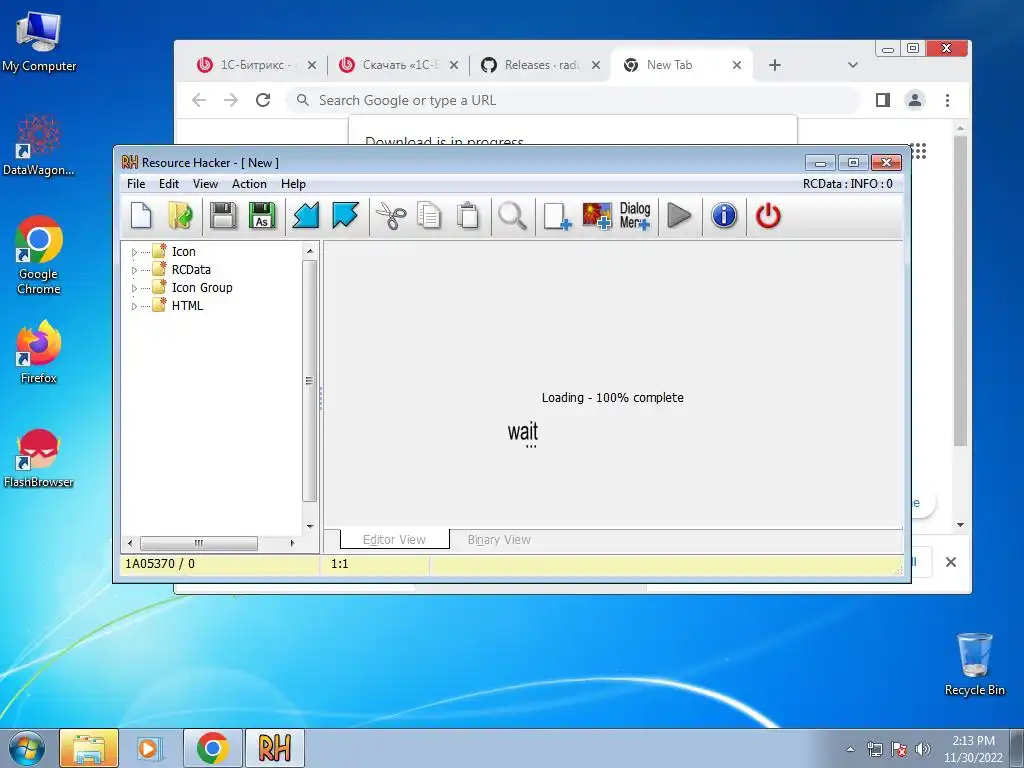Viewport: 1024px width, 768px height.
Task: Open the Help menu
Action: tap(293, 184)
